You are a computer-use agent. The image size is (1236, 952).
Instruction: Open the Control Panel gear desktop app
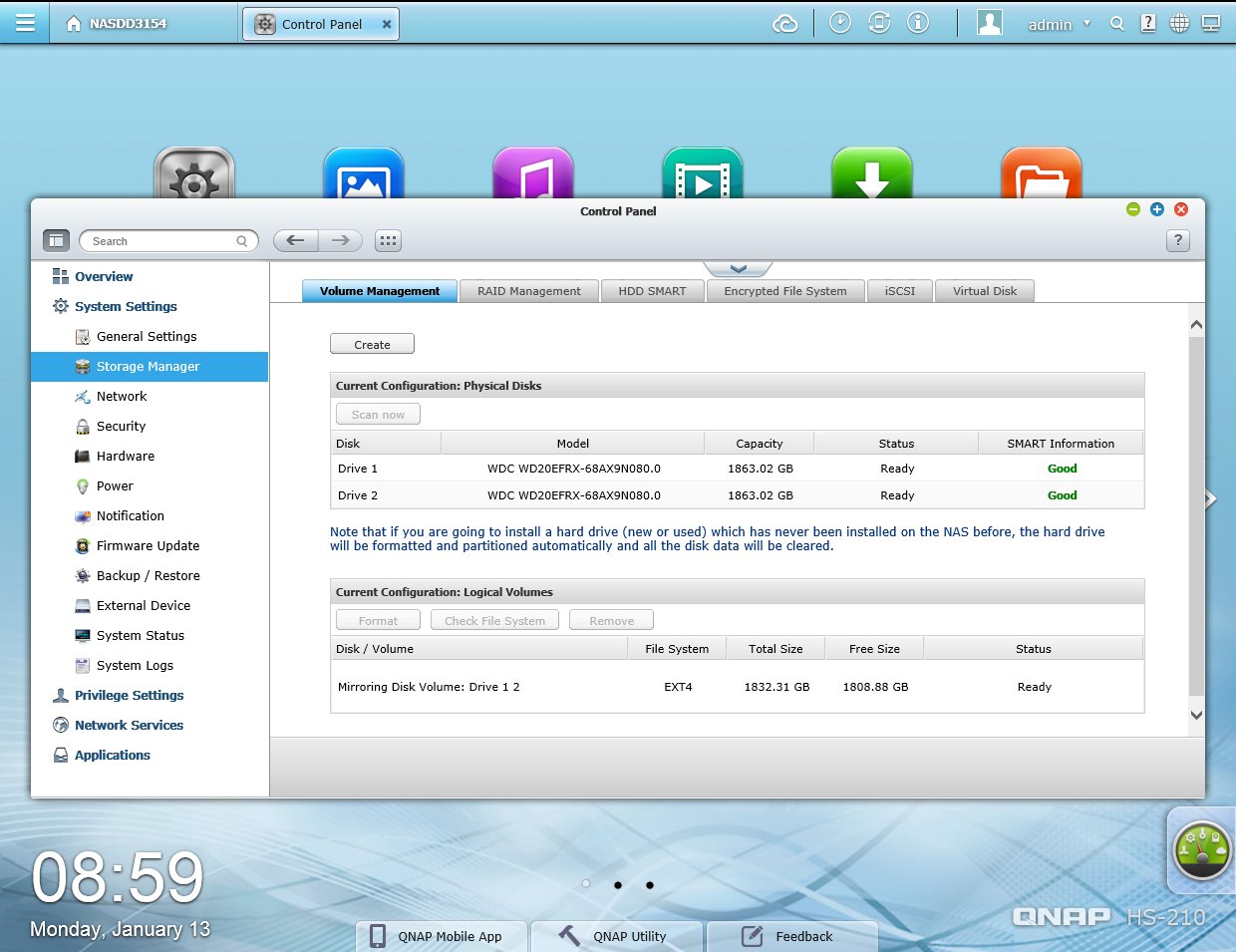[194, 172]
